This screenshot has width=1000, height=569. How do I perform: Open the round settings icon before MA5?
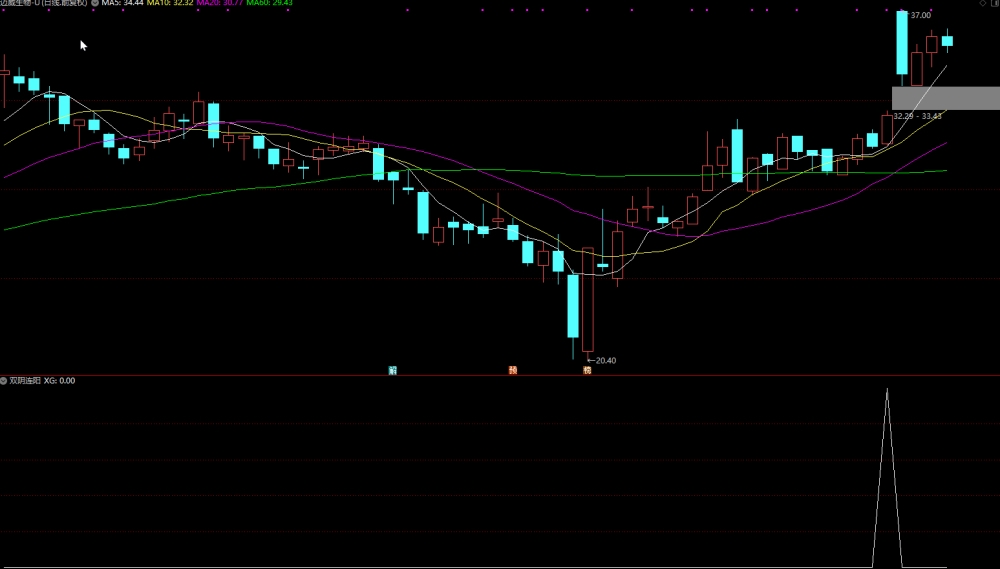pyautogui.click(x=95, y=3)
